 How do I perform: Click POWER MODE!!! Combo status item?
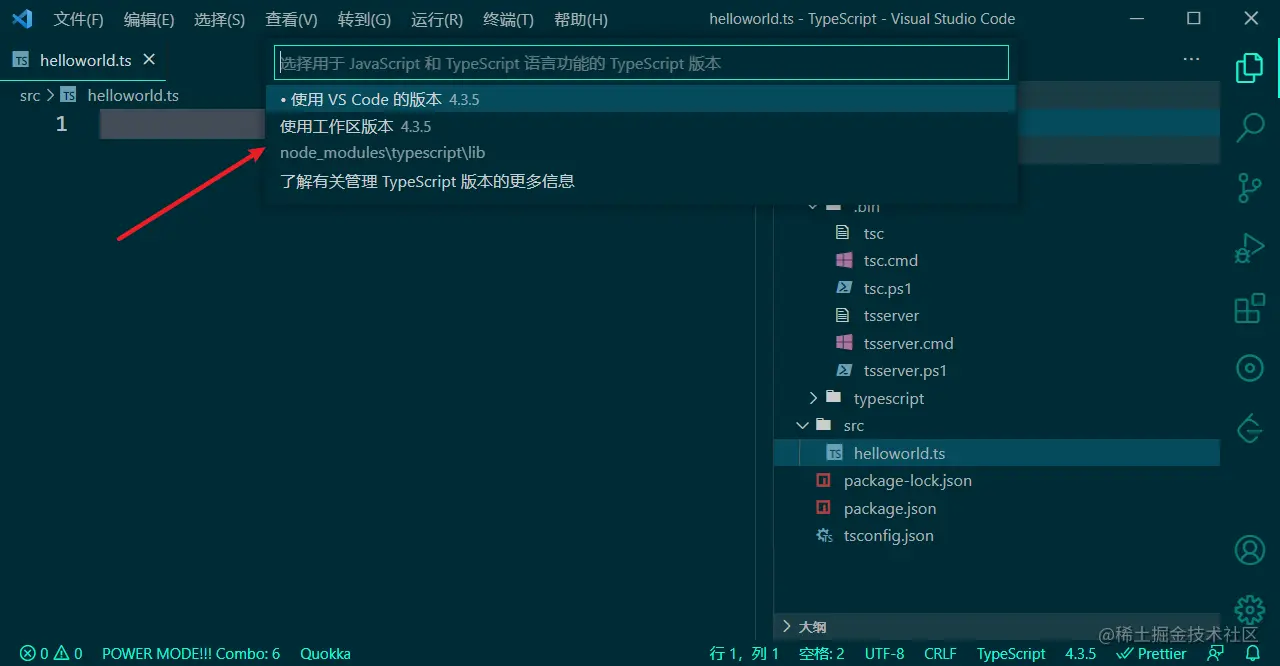tap(191, 654)
